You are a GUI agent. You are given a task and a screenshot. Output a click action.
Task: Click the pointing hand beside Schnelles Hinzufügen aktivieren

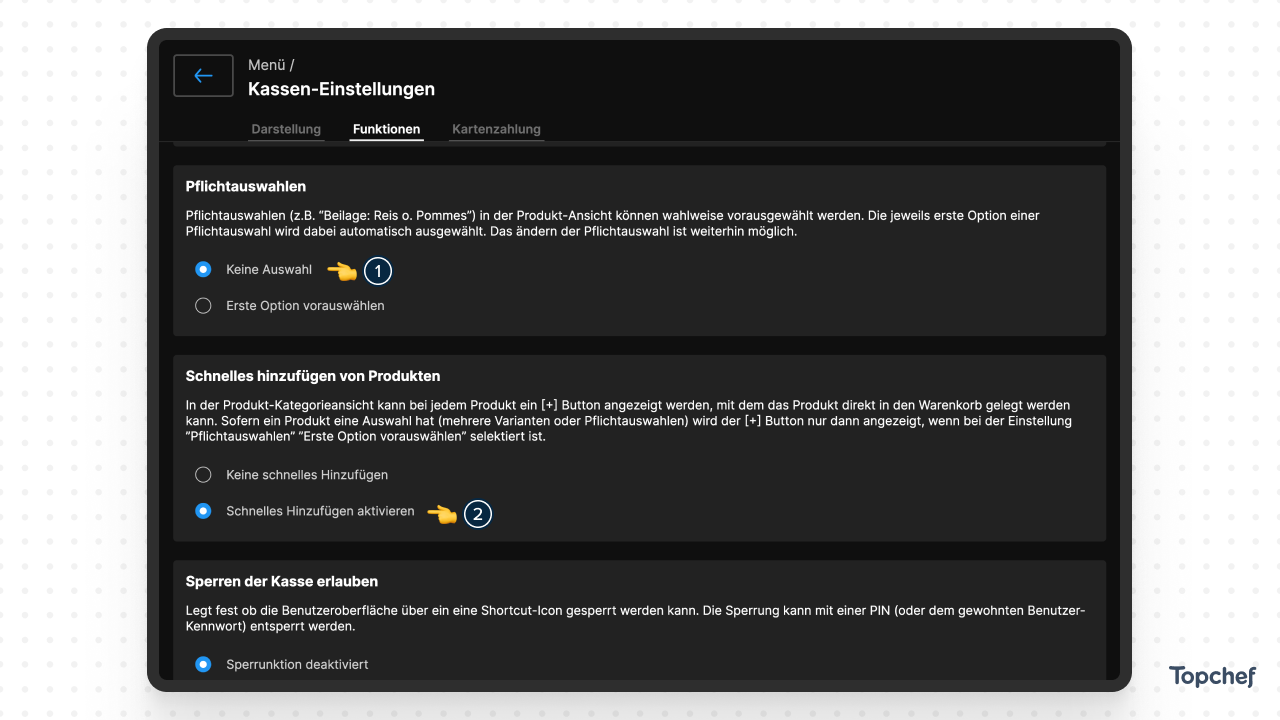tap(442, 514)
